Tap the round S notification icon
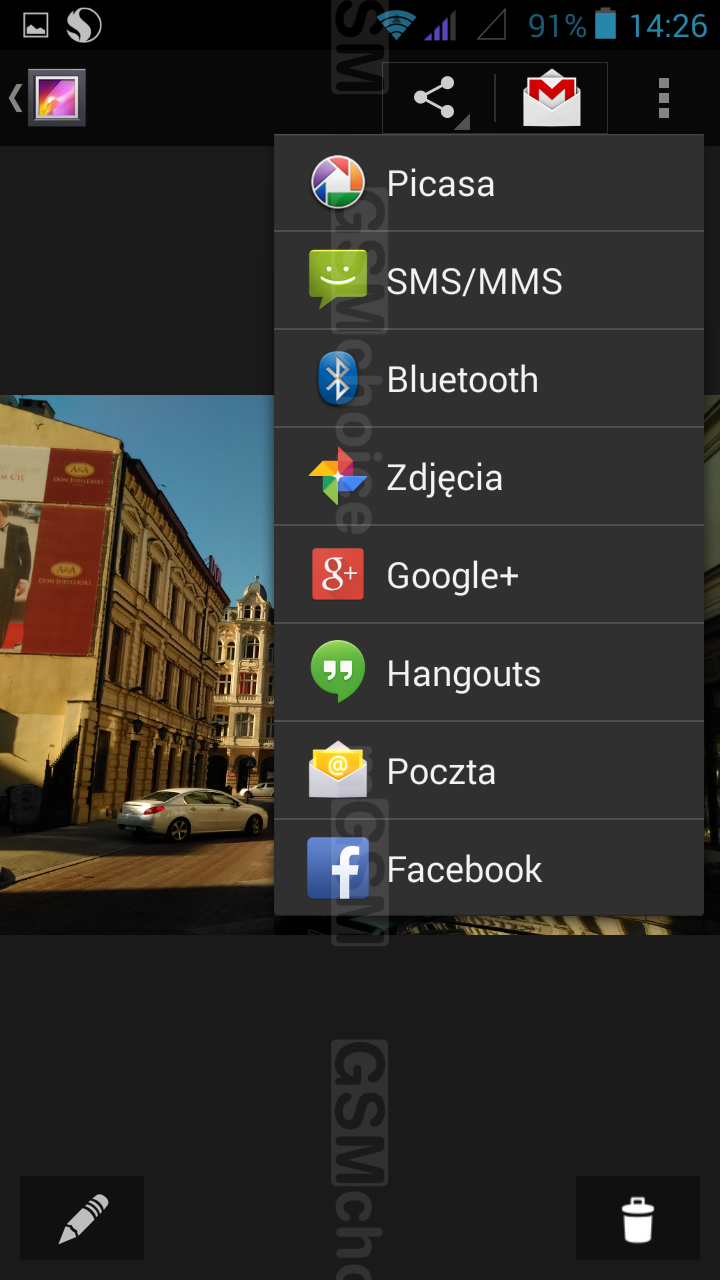This screenshot has width=720, height=1280. [84, 25]
